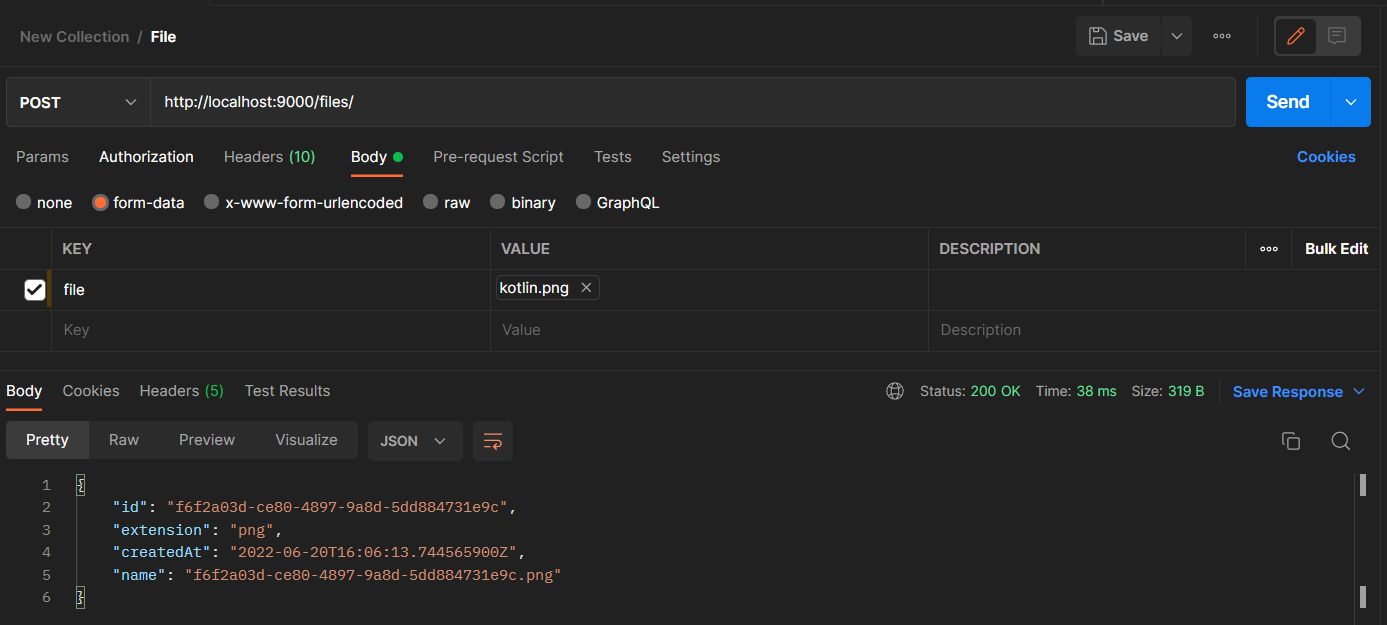Open the response Cookies tab
The width and height of the screenshot is (1387, 625).
[x=91, y=391]
